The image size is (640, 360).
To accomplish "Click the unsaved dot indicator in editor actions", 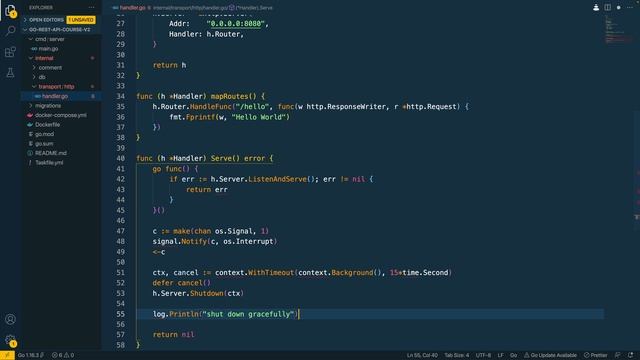I will pyautogui.click(x=619, y=7).
